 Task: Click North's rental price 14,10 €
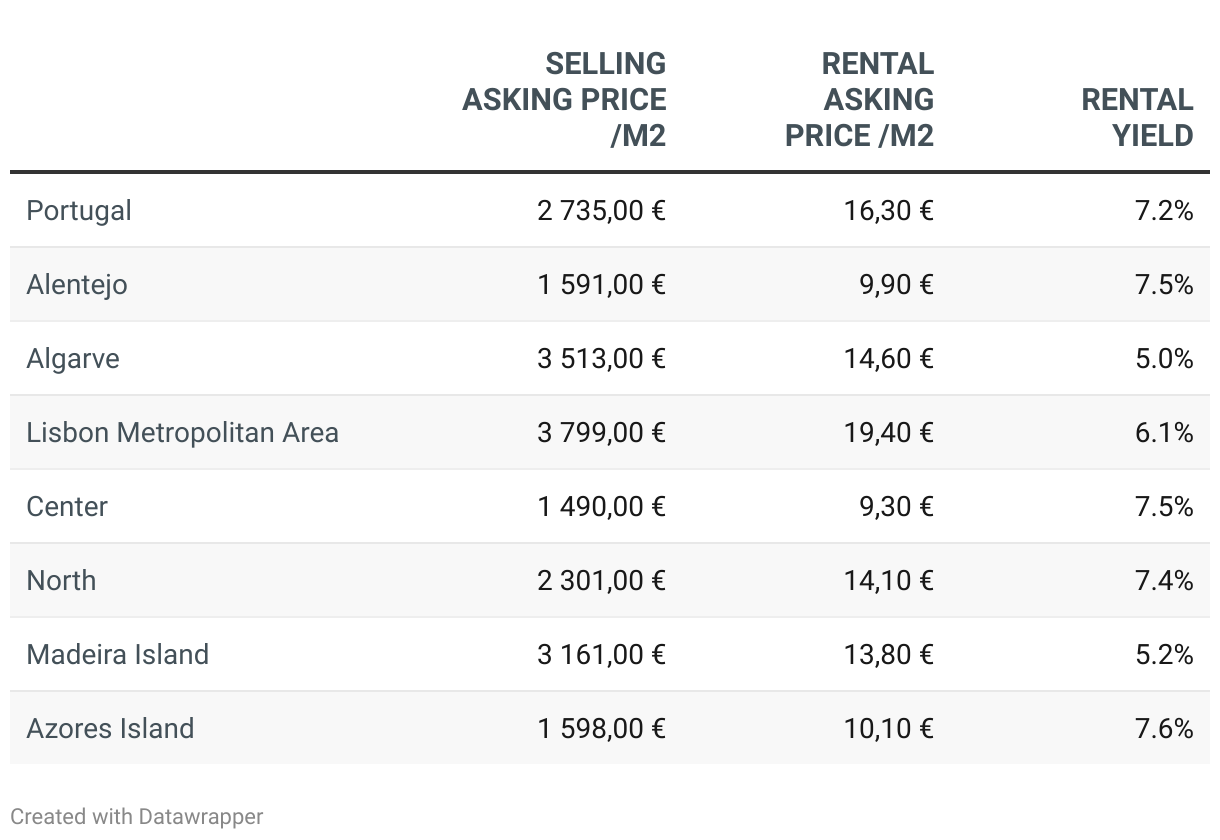[x=888, y=581]
